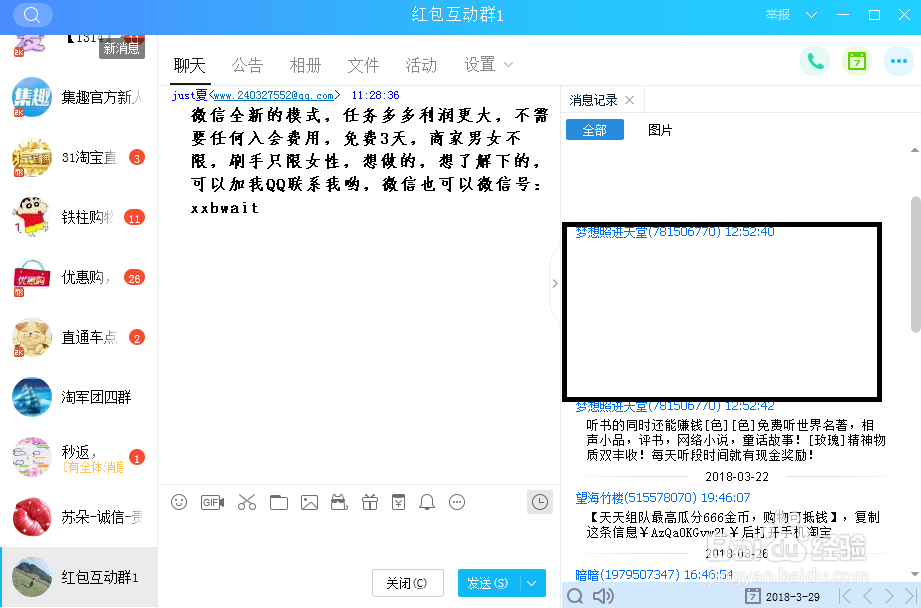Open sender 暗暗(1979507347) in history
This screenshot has width=921, height=608.
tap(654, 574)
